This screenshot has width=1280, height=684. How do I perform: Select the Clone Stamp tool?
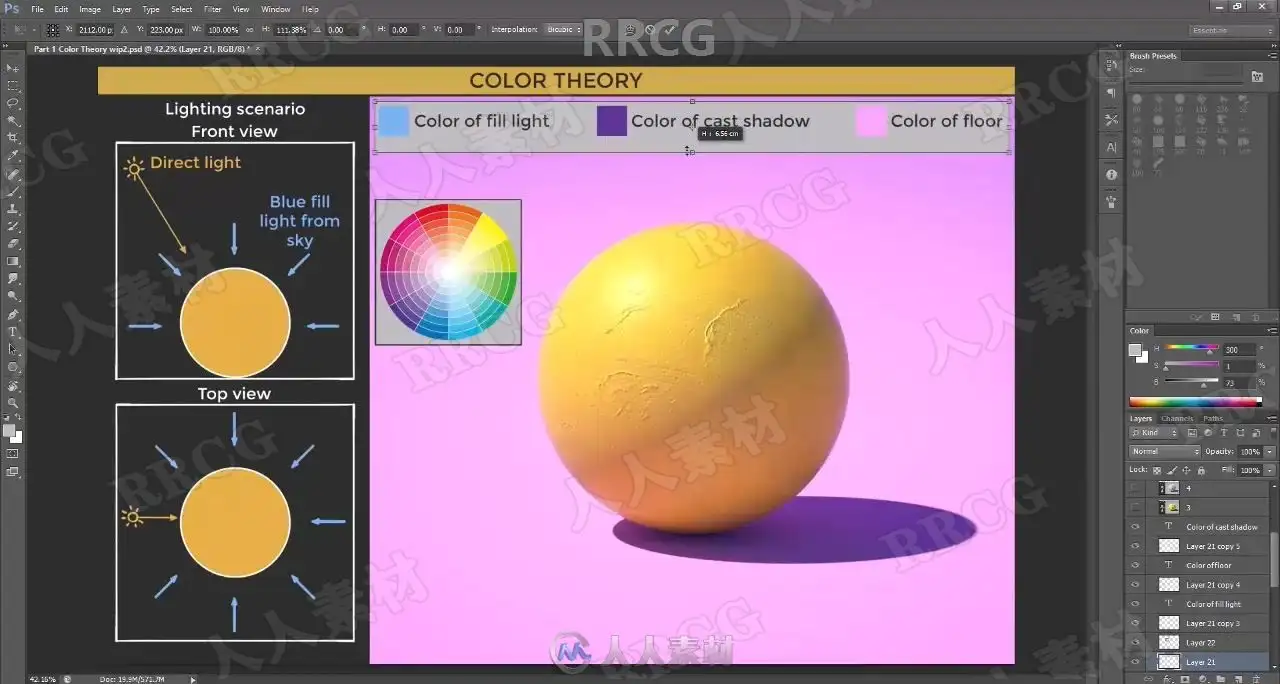tap(13, 208)
